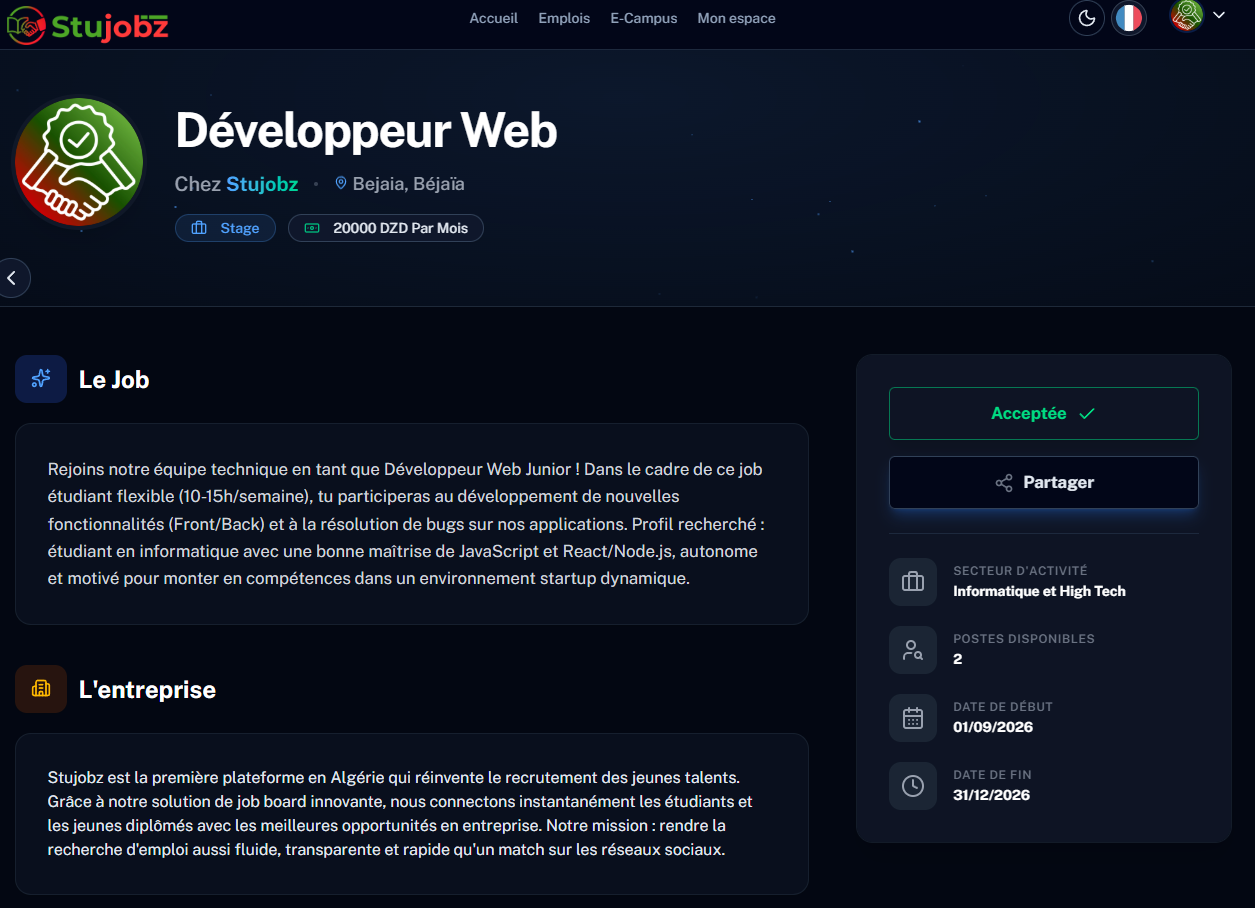Click the sparkle icon beside Le Job
1255x908 pixels.
[41, 379]
